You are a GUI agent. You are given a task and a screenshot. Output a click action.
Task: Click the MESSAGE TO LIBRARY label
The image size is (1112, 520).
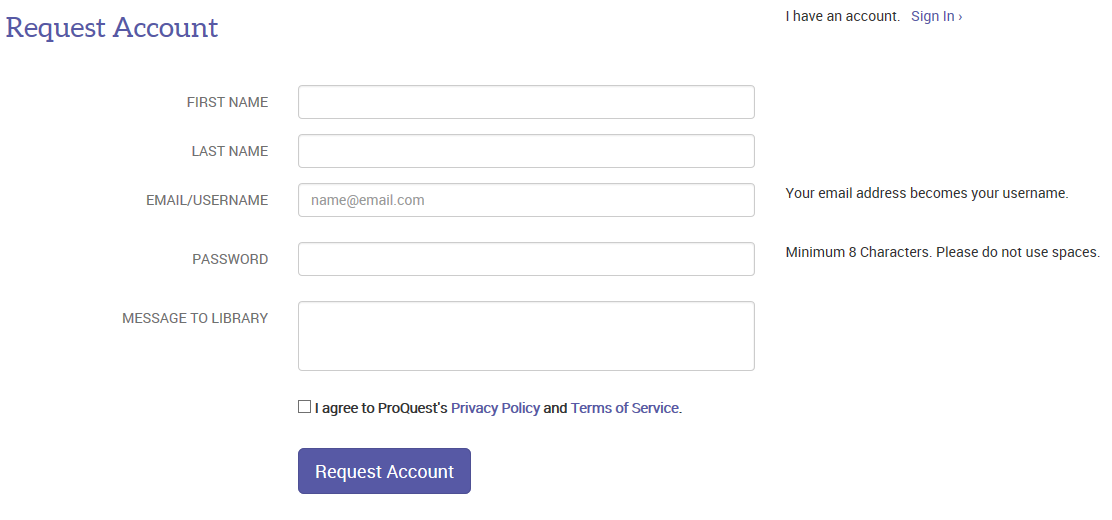(x=195, y=318)
